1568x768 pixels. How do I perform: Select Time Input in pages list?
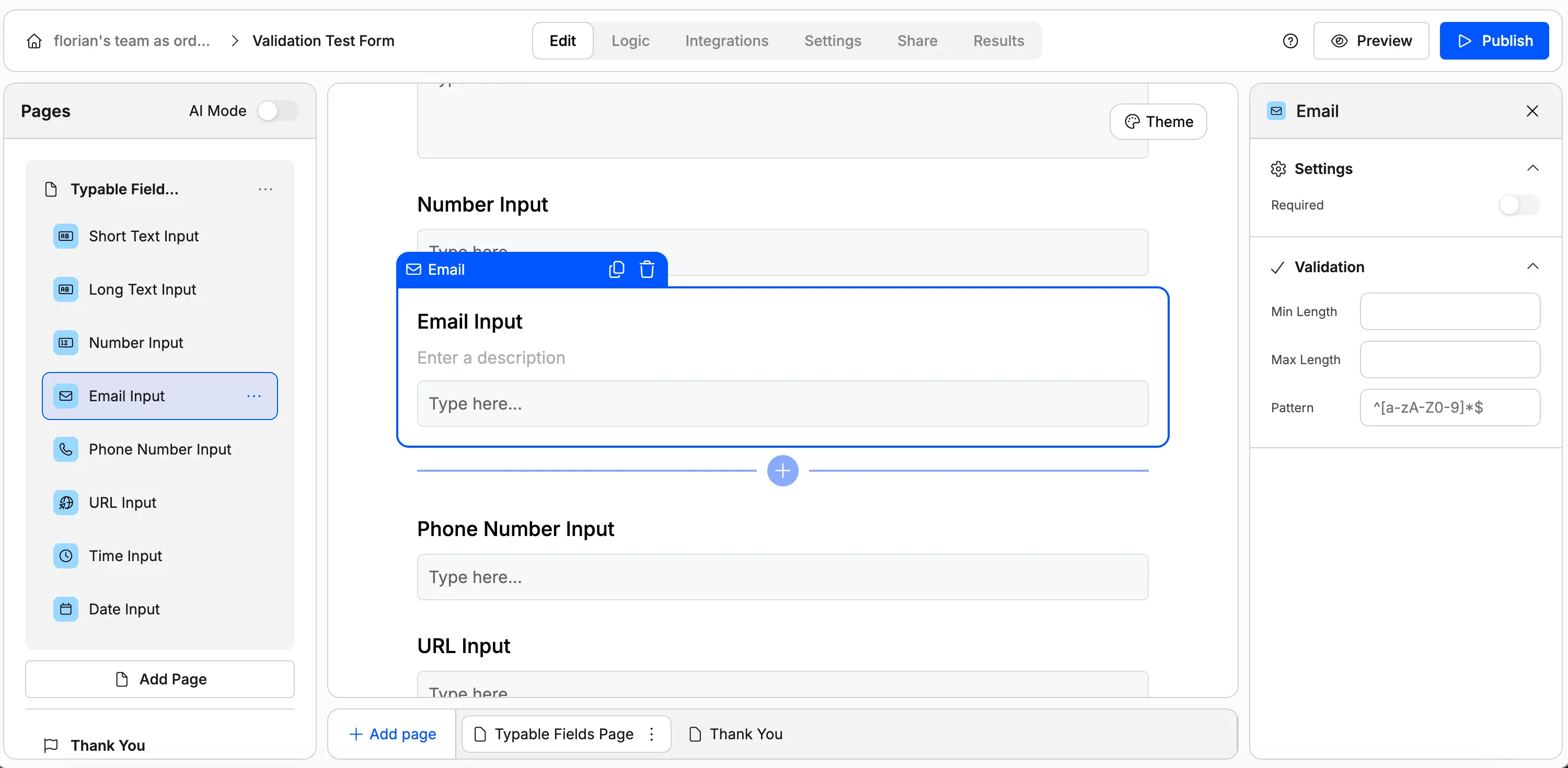159,555
